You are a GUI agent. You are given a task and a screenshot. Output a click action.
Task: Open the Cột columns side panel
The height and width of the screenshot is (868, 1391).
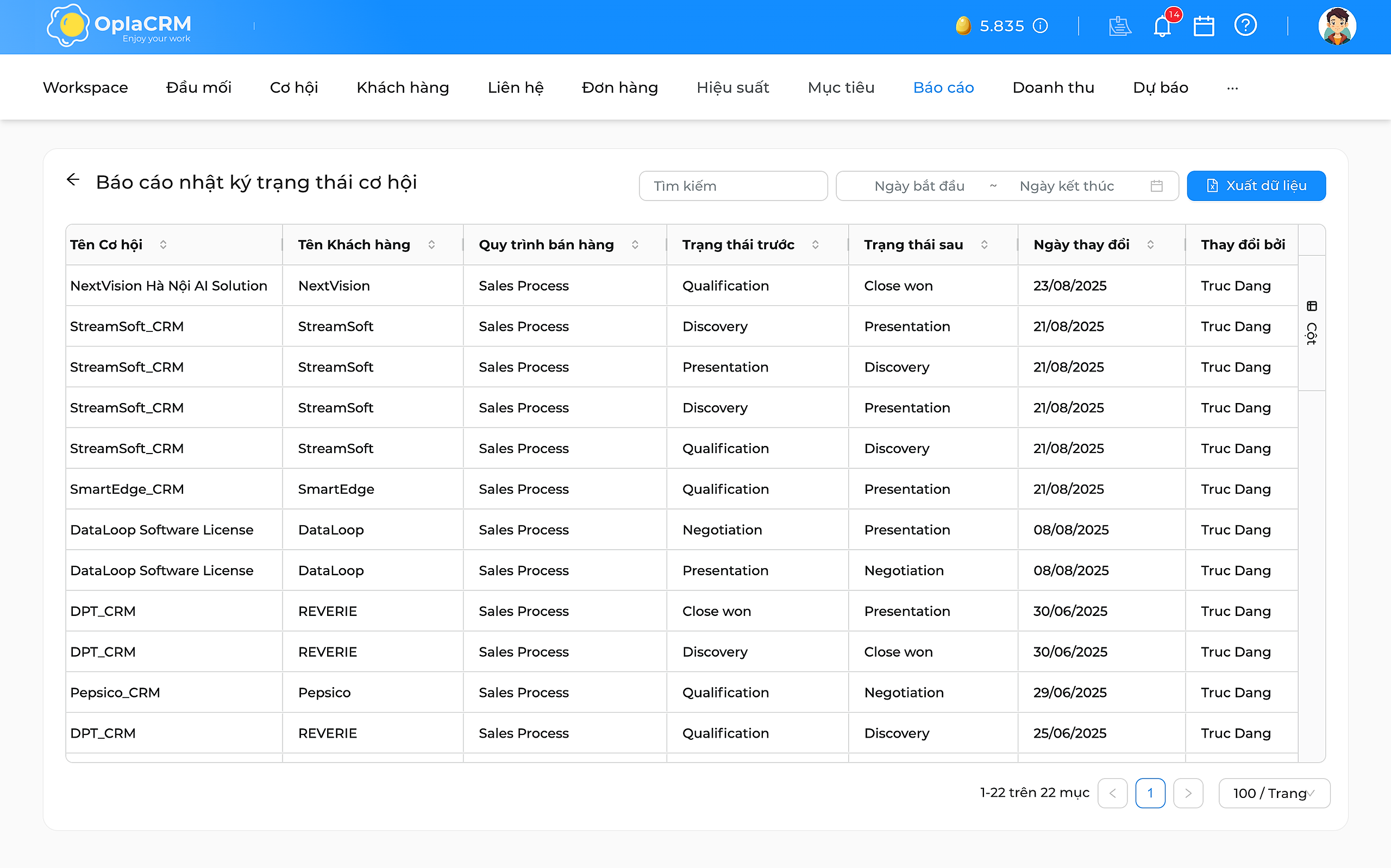1312,323
